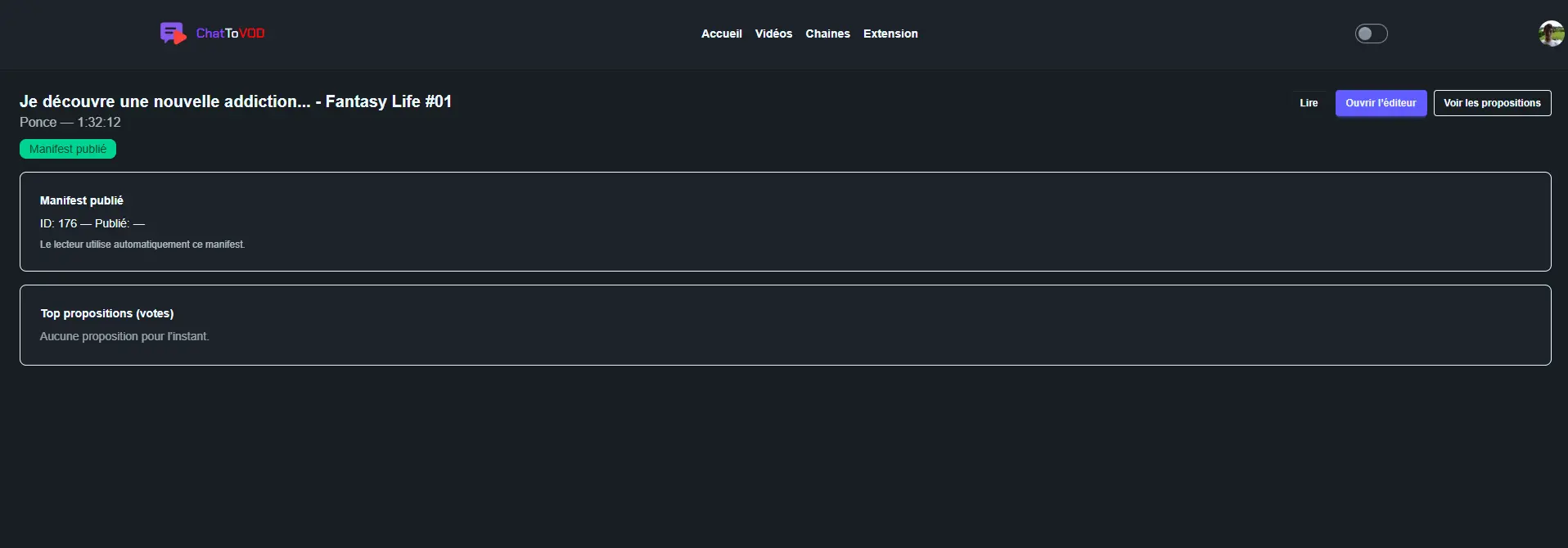This screenshot has width=1568, height=548.
Task: Navigate to the Chaines section
Action: (827, 34)
